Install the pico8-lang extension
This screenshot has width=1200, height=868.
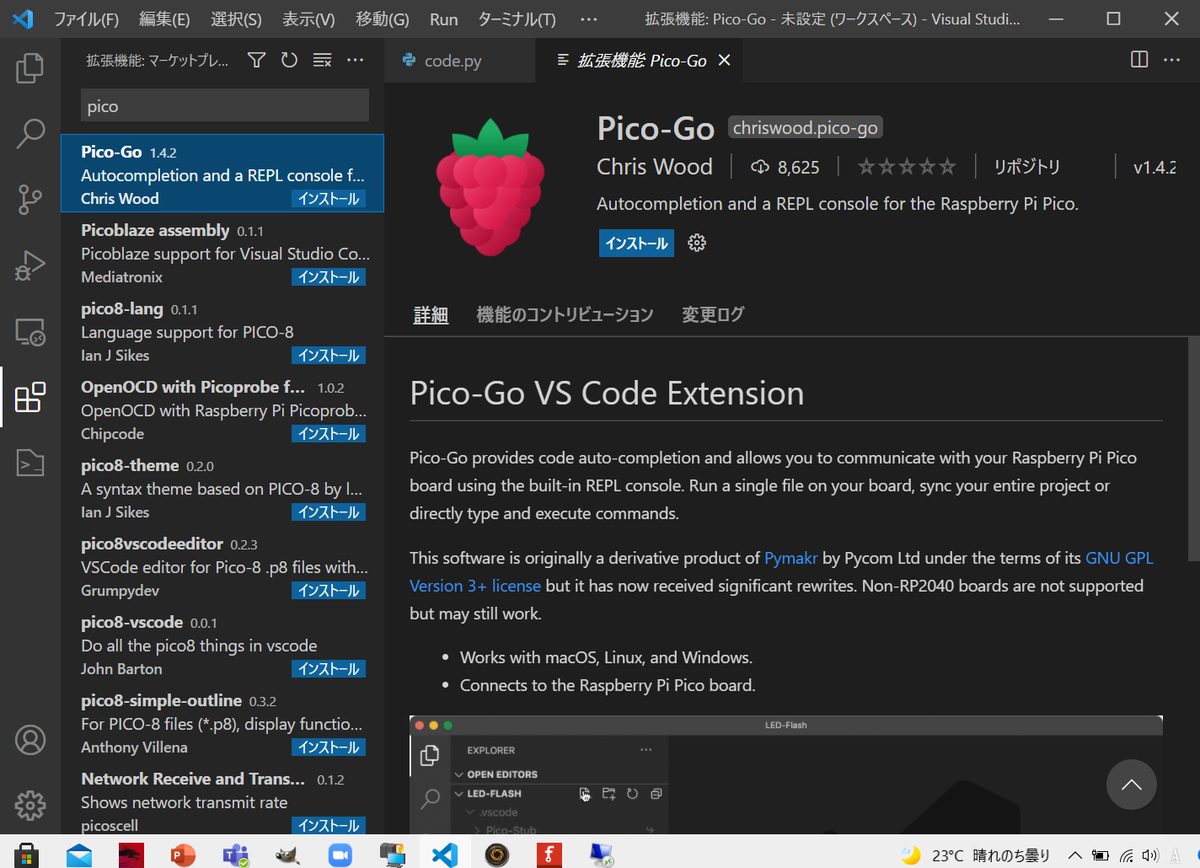[329, 355]
